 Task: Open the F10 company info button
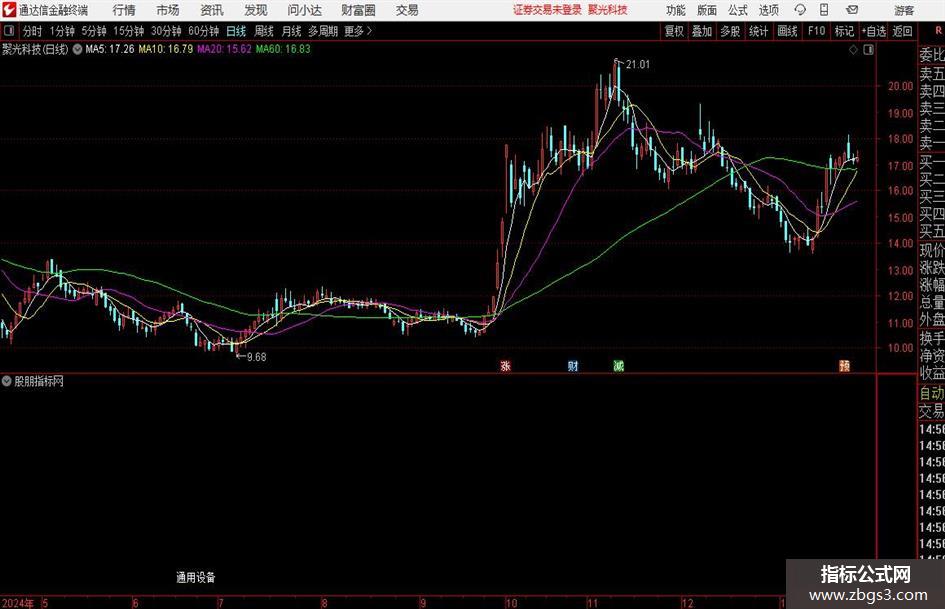pyautogui.click(x=817, y=31)
